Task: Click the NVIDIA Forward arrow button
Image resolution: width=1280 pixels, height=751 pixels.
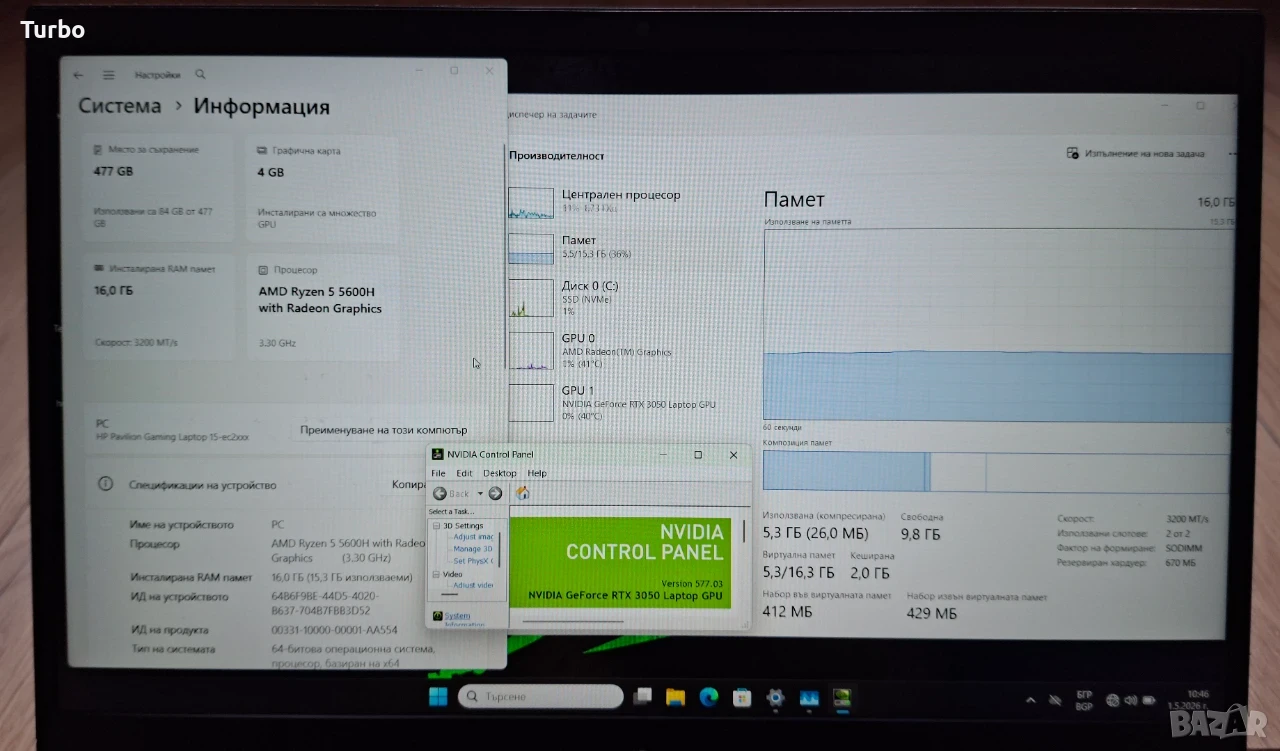Action: click(495, 493)
